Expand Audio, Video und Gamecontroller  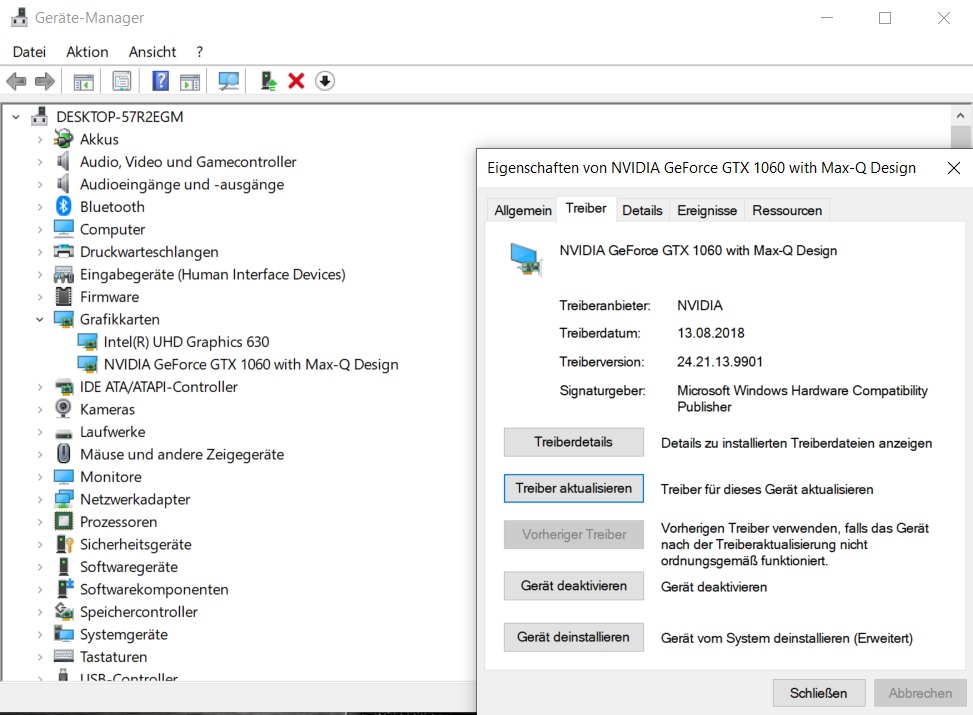point(40,162)
